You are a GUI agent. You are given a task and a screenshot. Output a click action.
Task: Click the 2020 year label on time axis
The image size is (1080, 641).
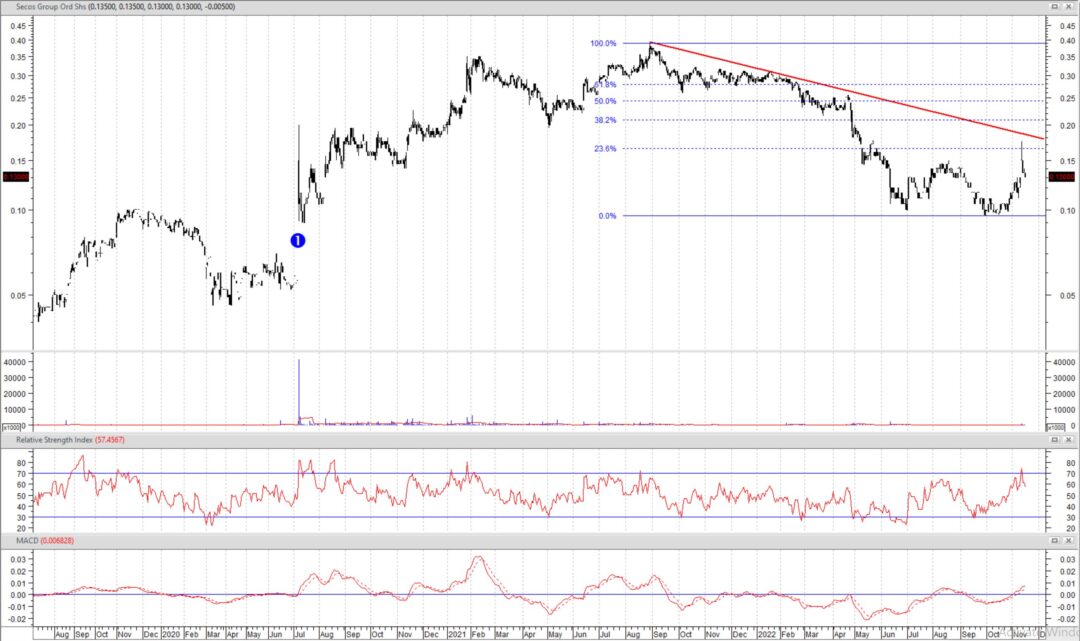[x=172, y=634]
